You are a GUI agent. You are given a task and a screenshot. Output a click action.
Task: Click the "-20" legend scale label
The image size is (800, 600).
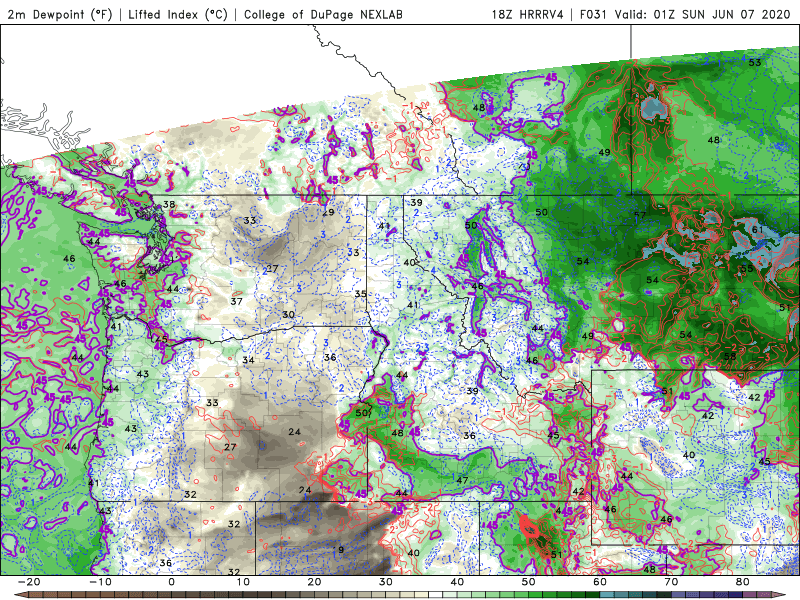click(x=29, y=582)
